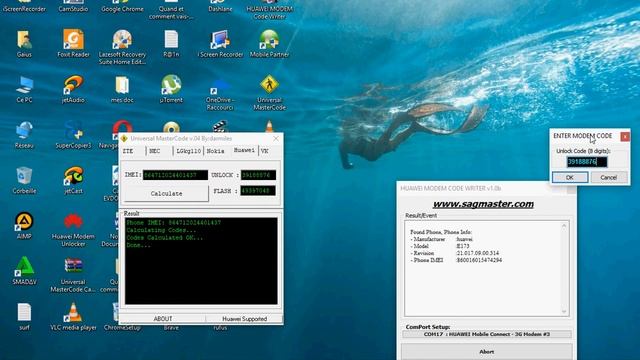Open the Nokia tab
This screenshot has height=360, width=640.
click(x=216, y=151)
